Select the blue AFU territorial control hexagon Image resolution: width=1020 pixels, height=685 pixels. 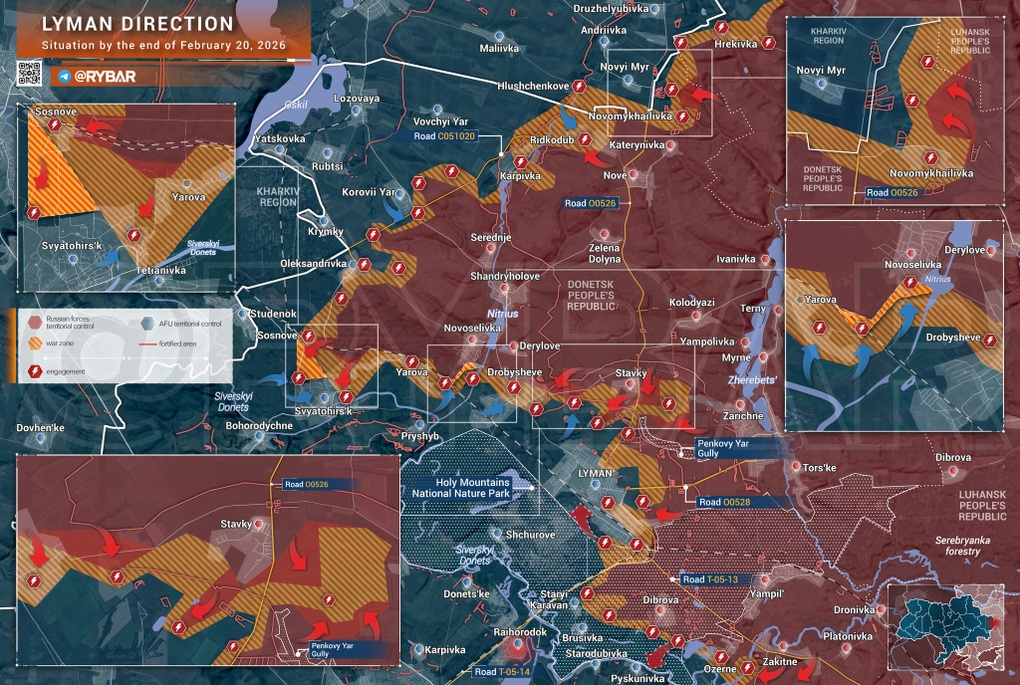coord(148,323)
